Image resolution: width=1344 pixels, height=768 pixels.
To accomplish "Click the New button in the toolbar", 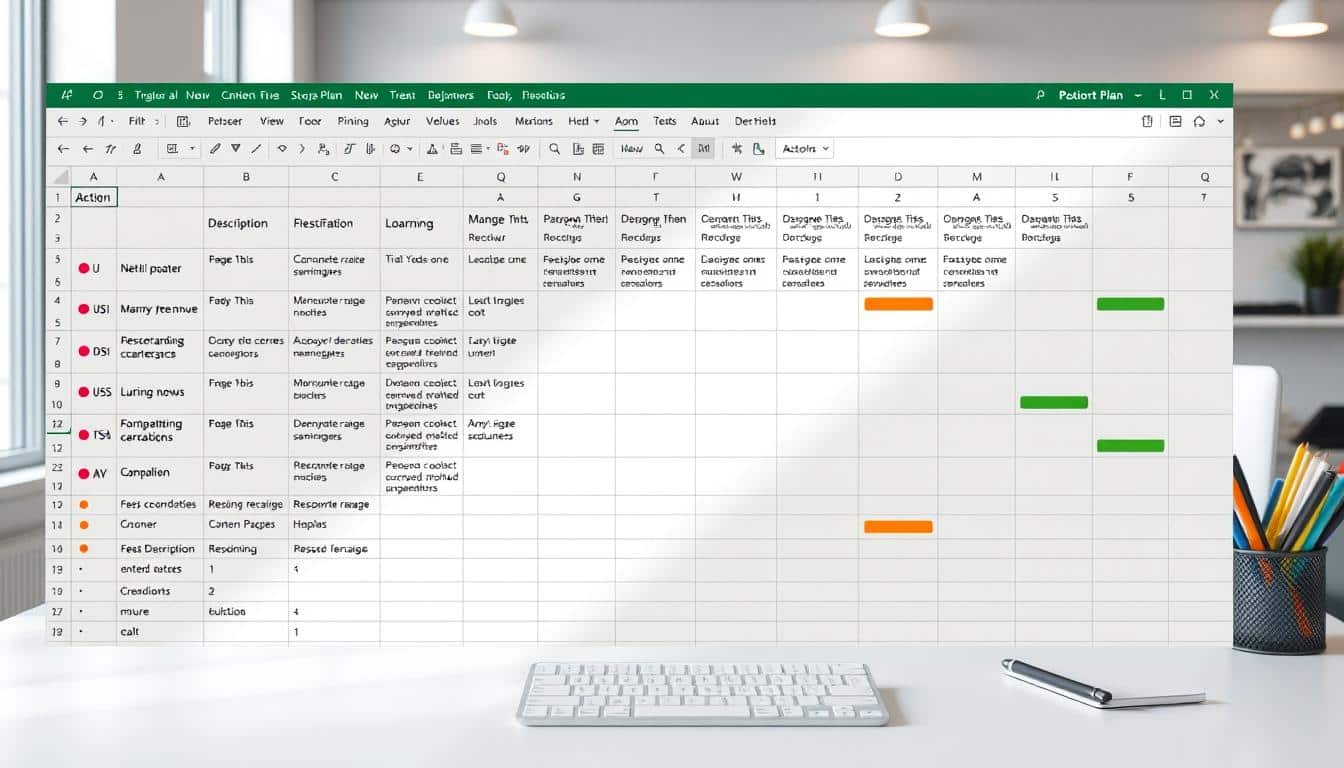I will (x=632, y=148).
